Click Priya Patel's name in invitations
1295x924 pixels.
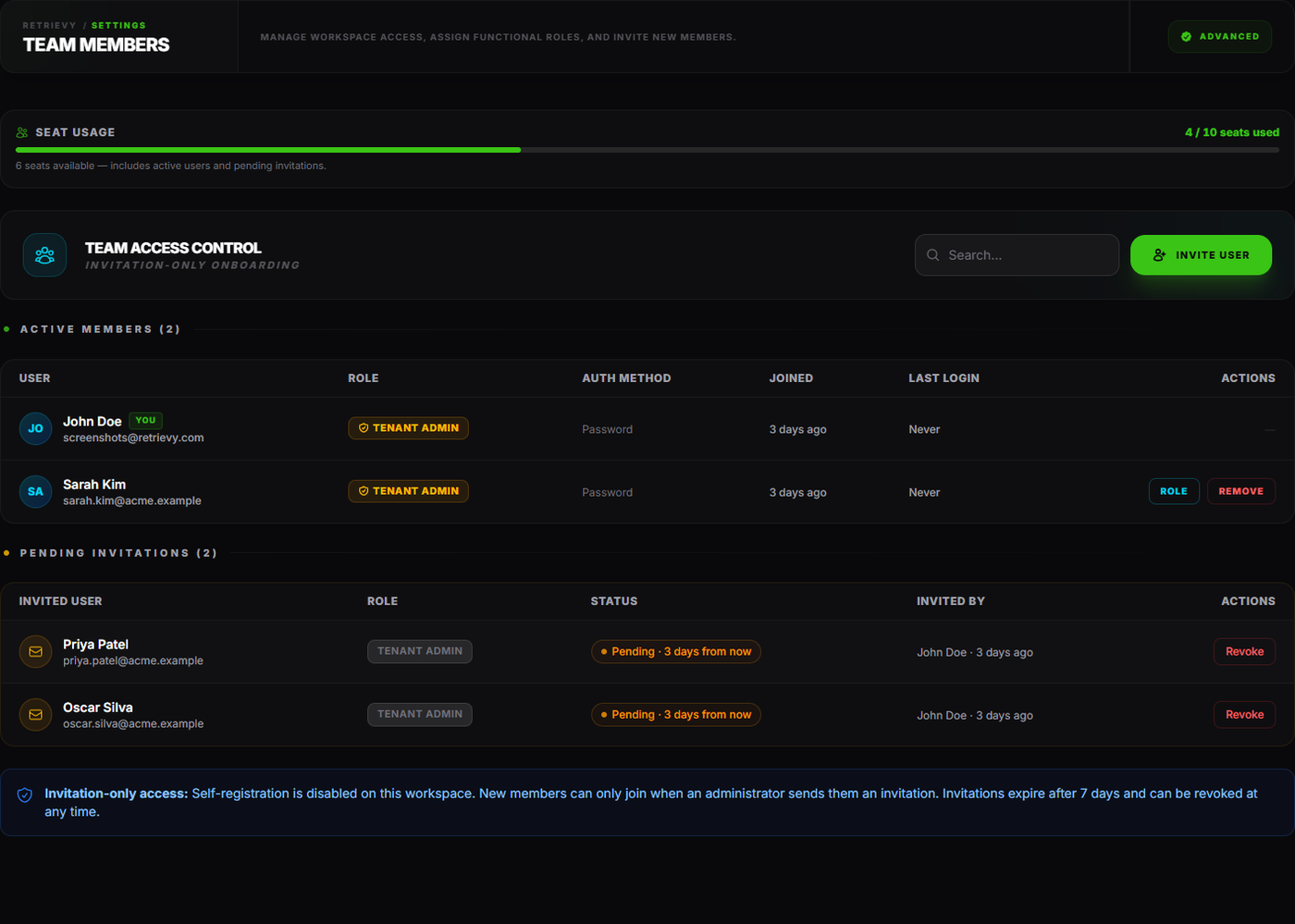95,644
